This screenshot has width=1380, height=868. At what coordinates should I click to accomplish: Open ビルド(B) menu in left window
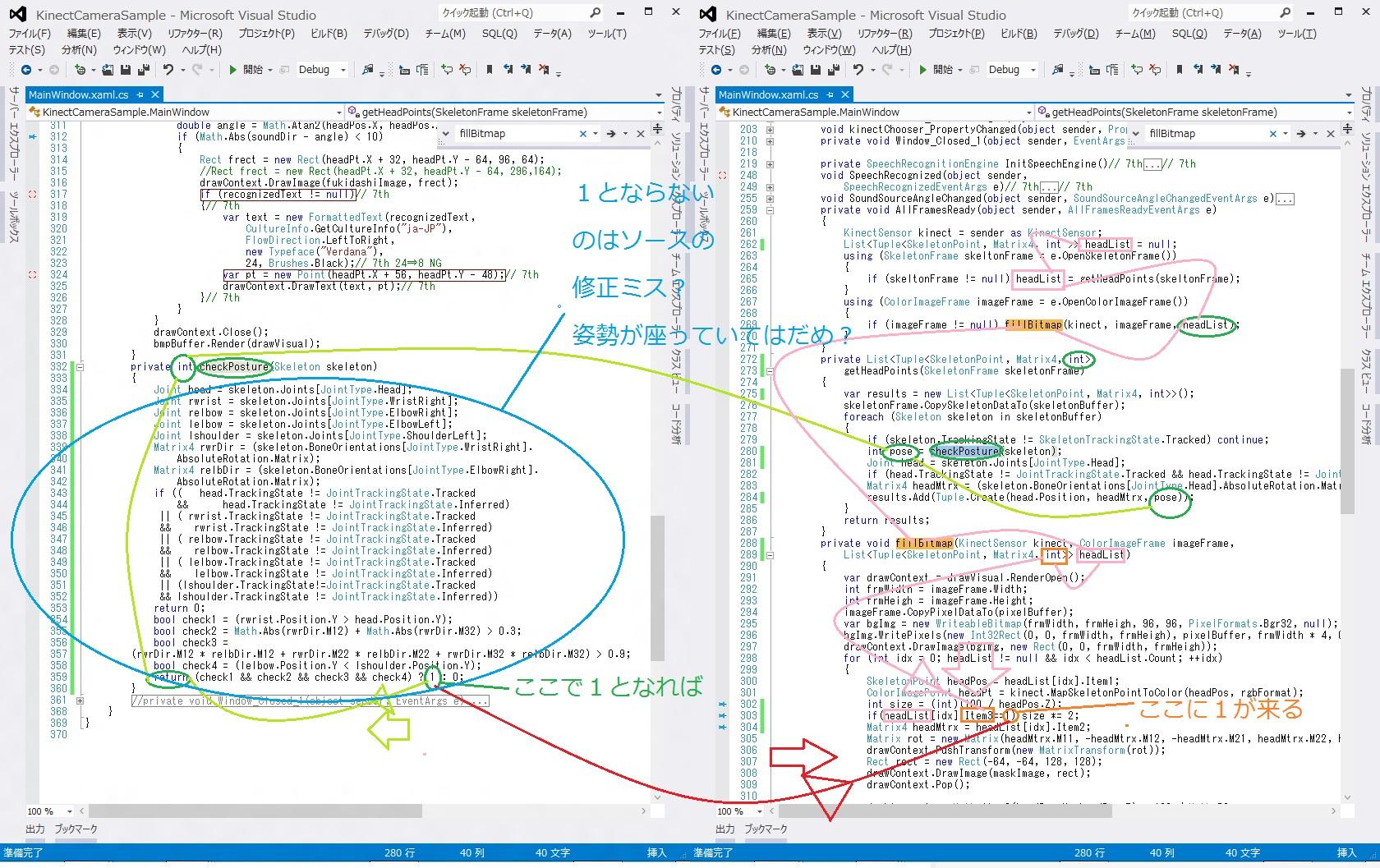click(329, 34)
